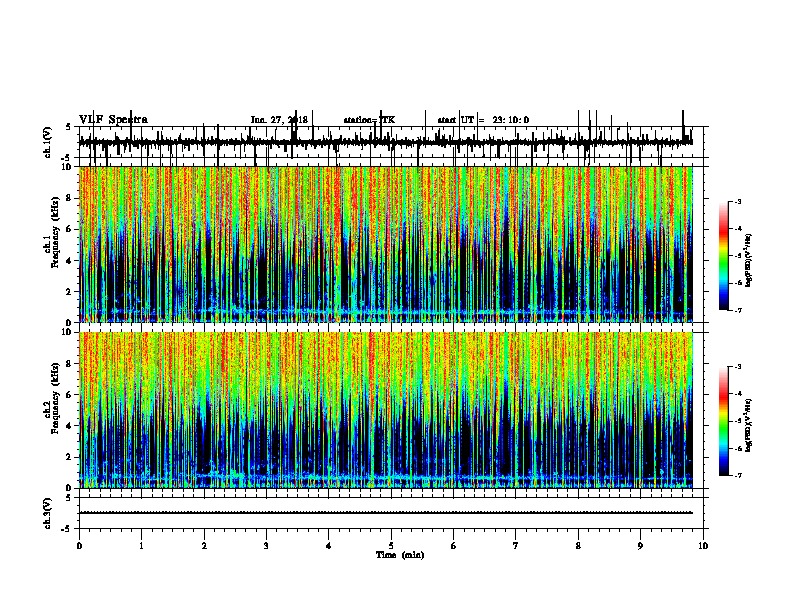Click the "-7" tick on ch.2 colorbar
Image resolution: width=792 pixels, height=612 pixels.
click(x=738, y=476)
